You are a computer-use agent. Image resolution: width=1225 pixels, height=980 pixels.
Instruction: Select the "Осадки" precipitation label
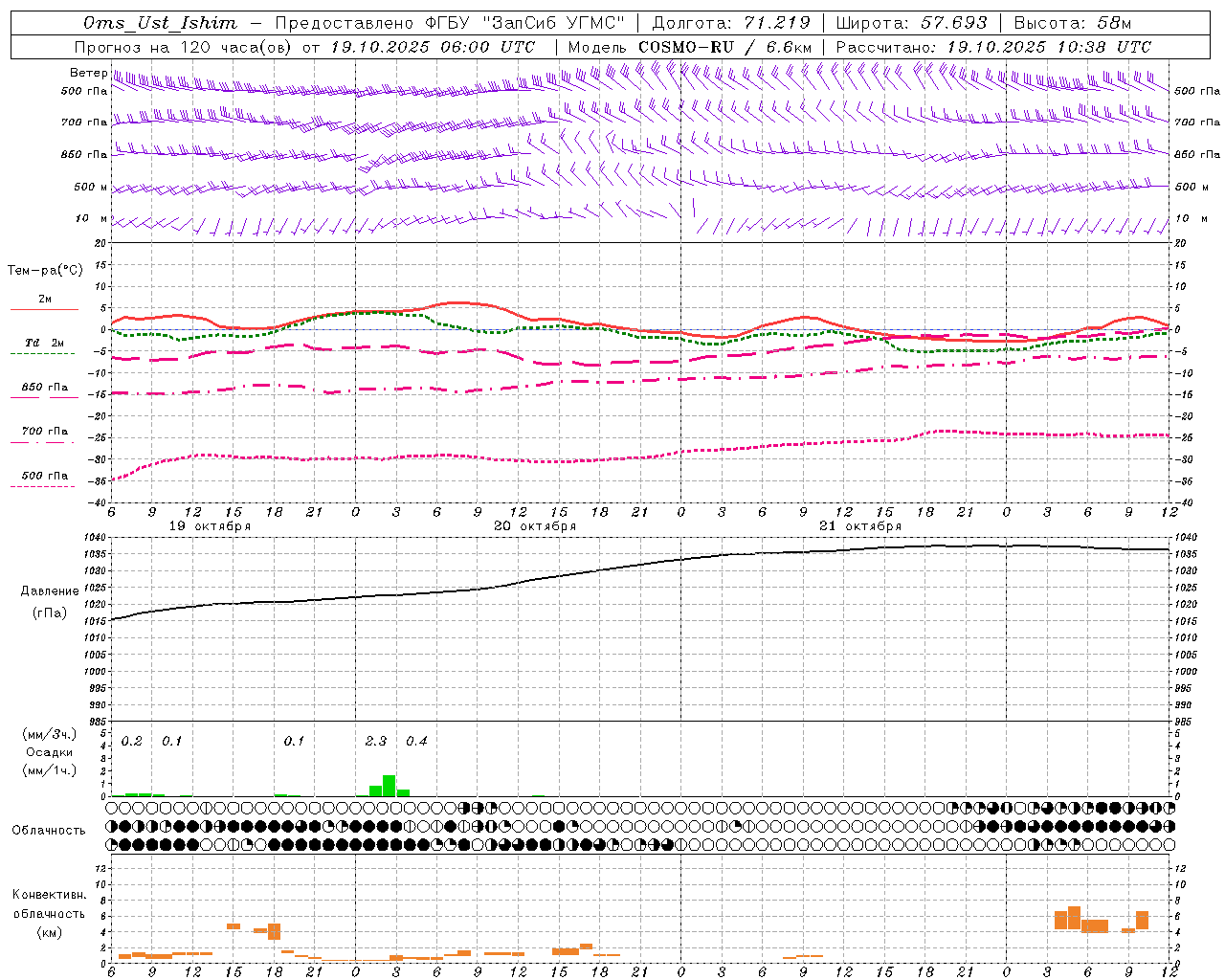[50, 752]
